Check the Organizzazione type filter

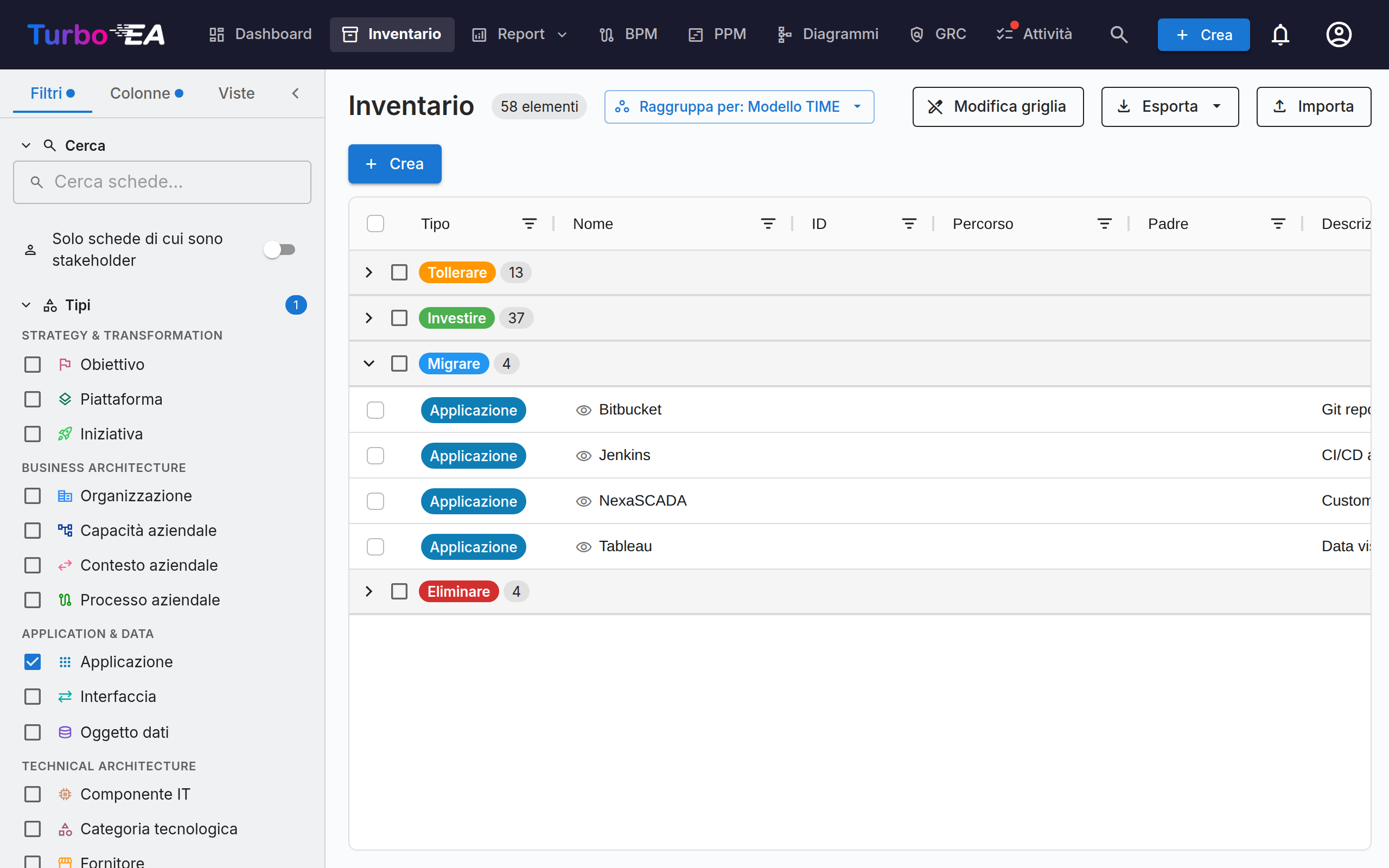(x=33, y=496)
